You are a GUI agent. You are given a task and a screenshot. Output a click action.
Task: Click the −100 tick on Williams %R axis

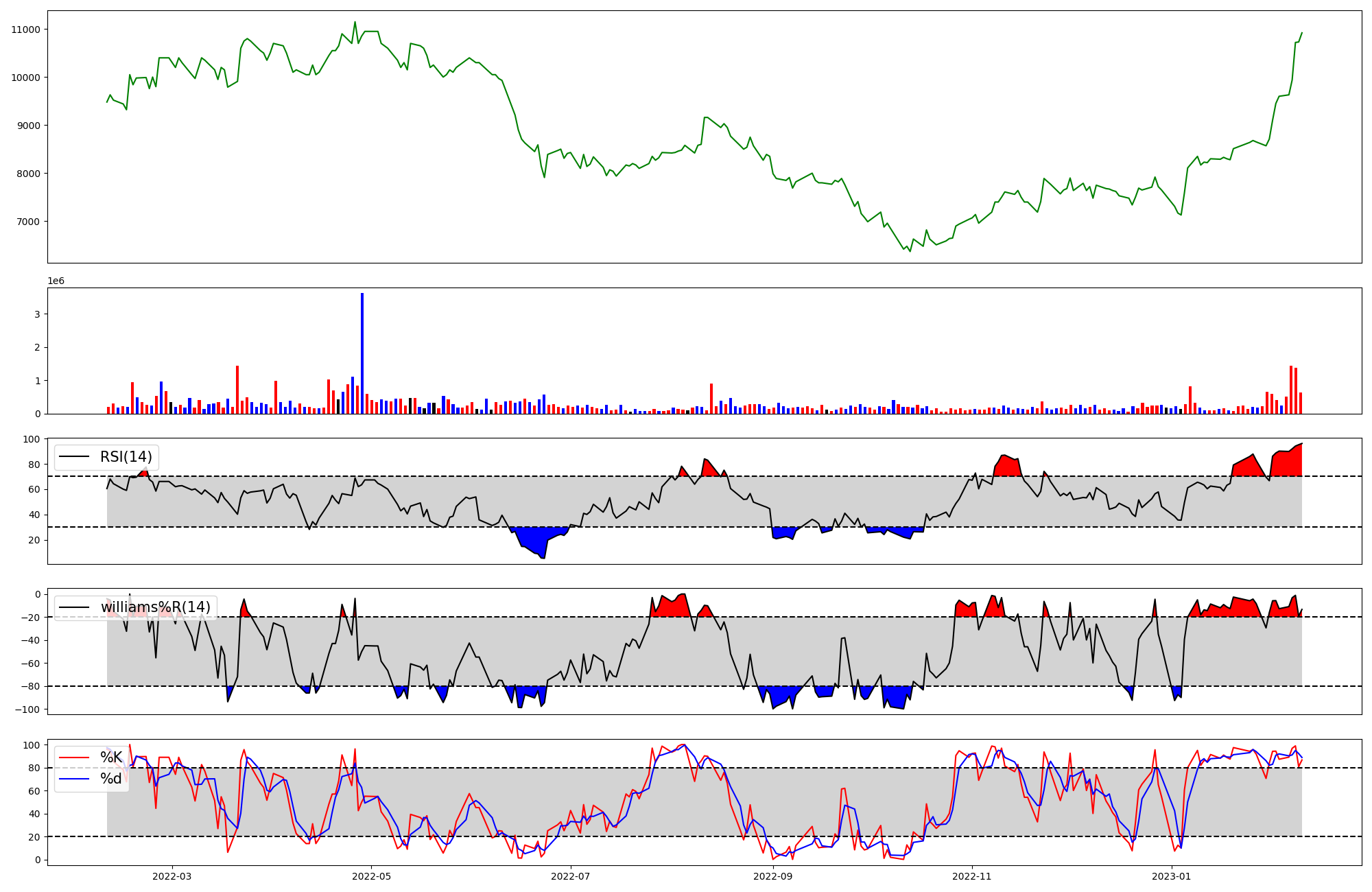(x=27, y=709)
